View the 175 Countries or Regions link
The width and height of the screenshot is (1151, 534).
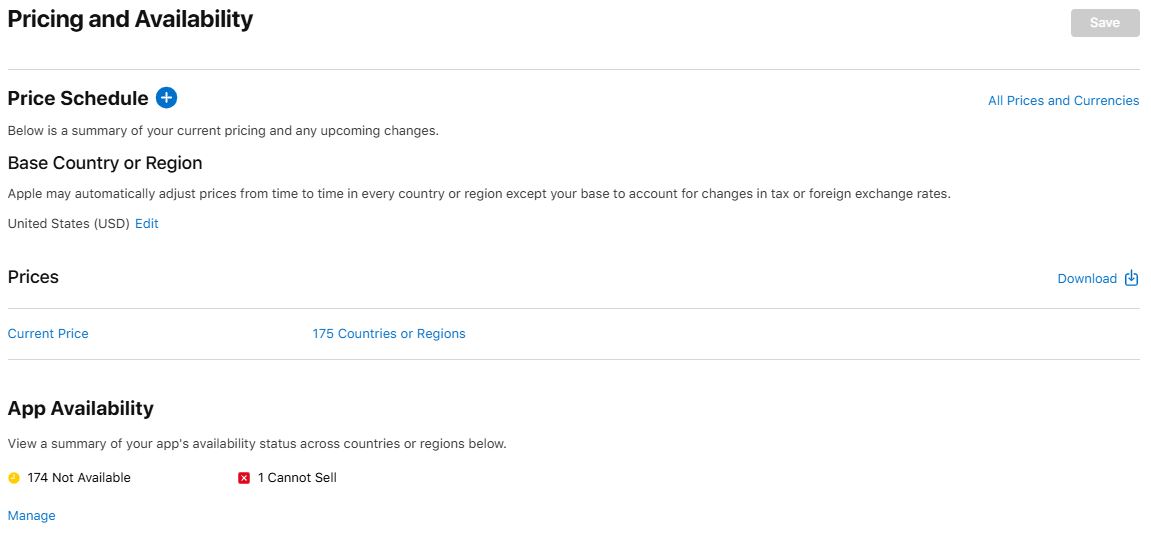click(389, 334)
